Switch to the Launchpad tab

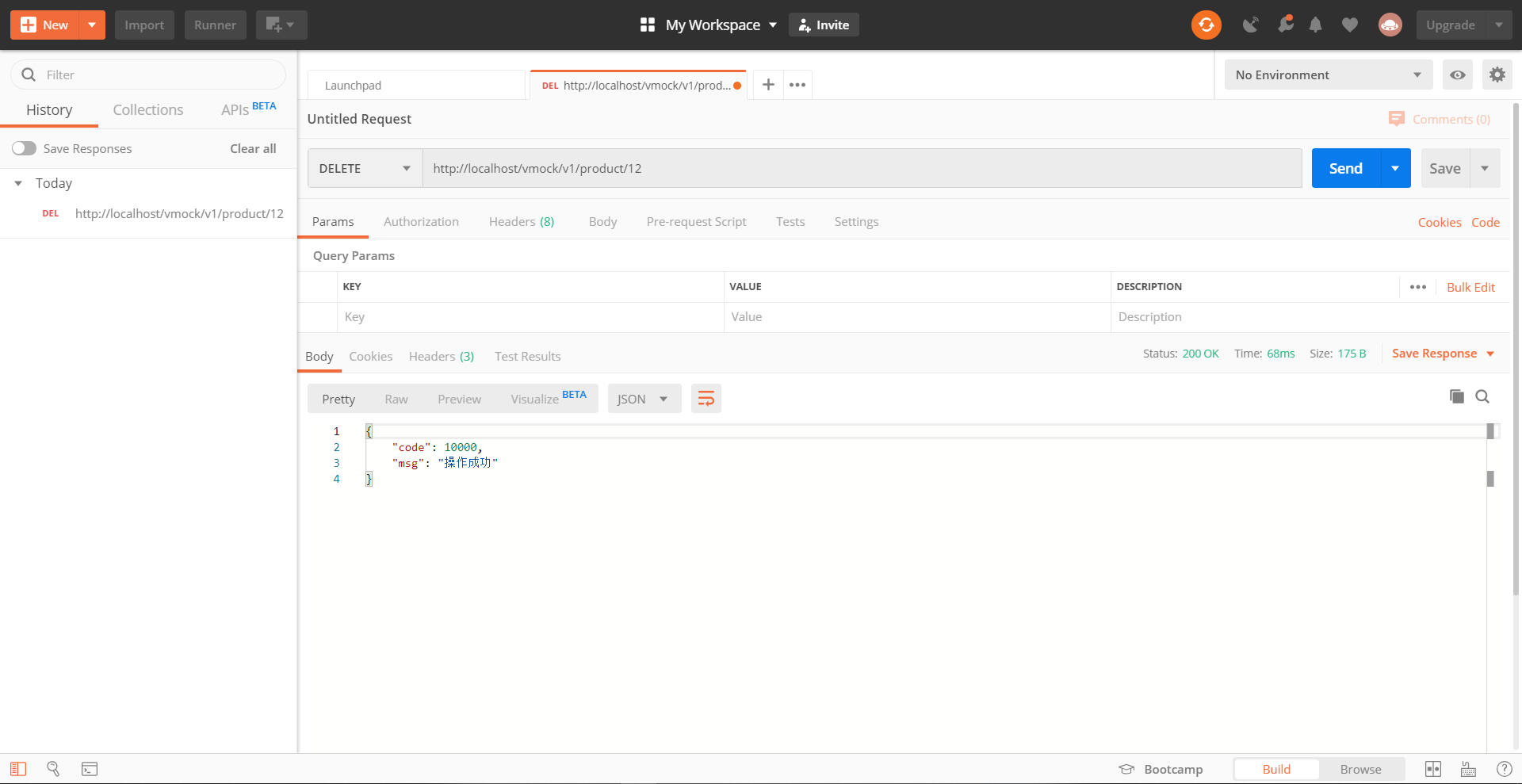[416, 85]
